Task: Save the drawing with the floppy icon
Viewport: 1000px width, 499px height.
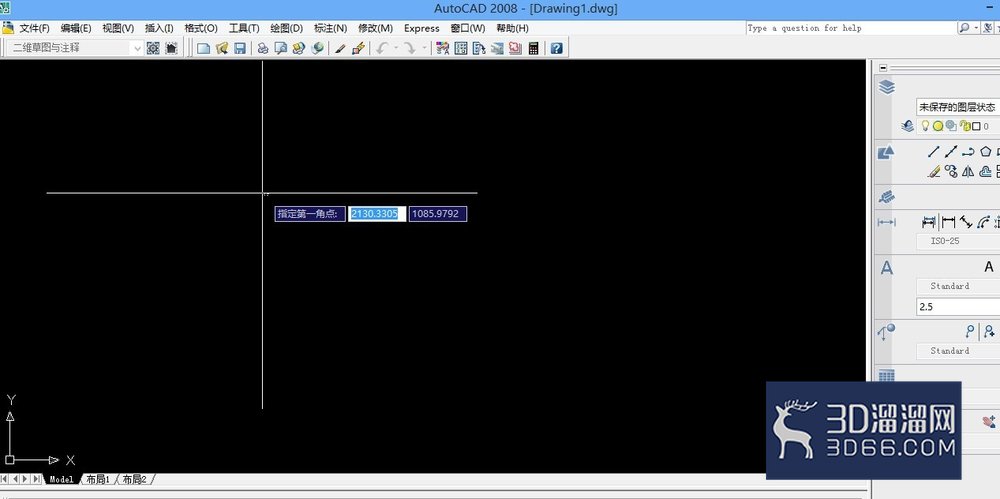Action: coord(240,48)
